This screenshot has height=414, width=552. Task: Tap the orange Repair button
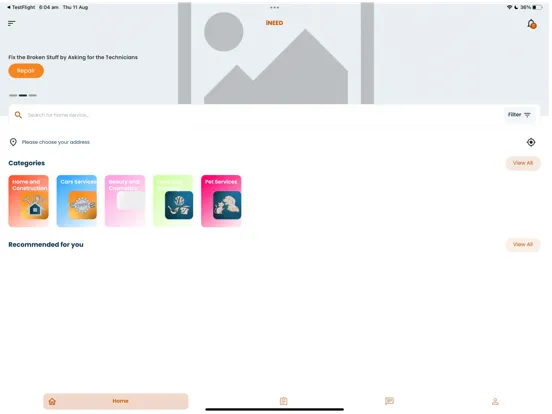pos(26,71)
